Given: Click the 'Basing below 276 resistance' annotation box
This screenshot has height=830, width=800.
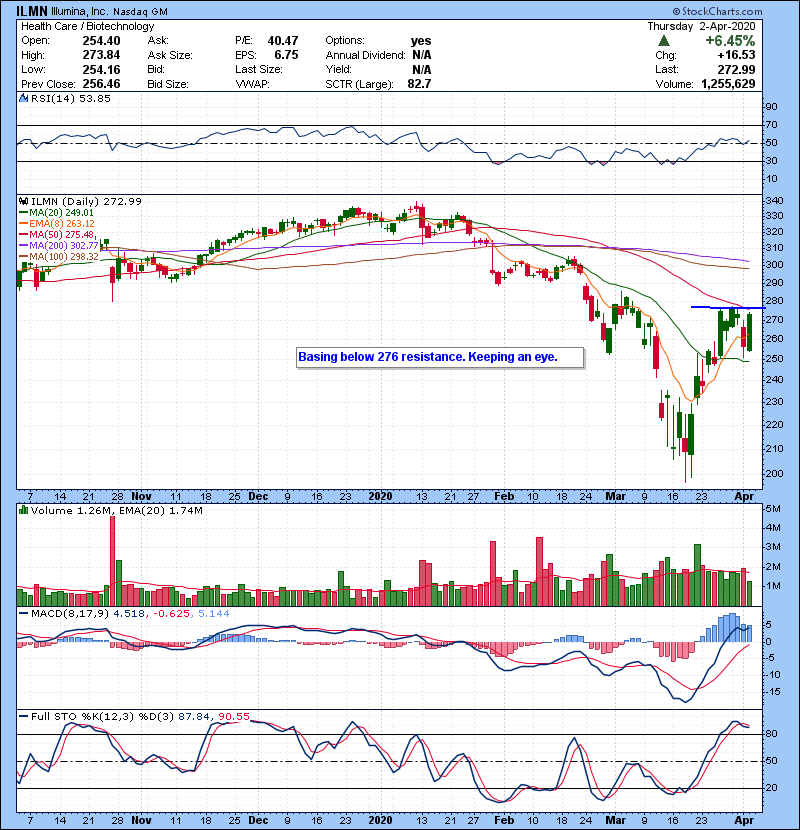Looking at the screenshot, I should [x=440, y=357].
